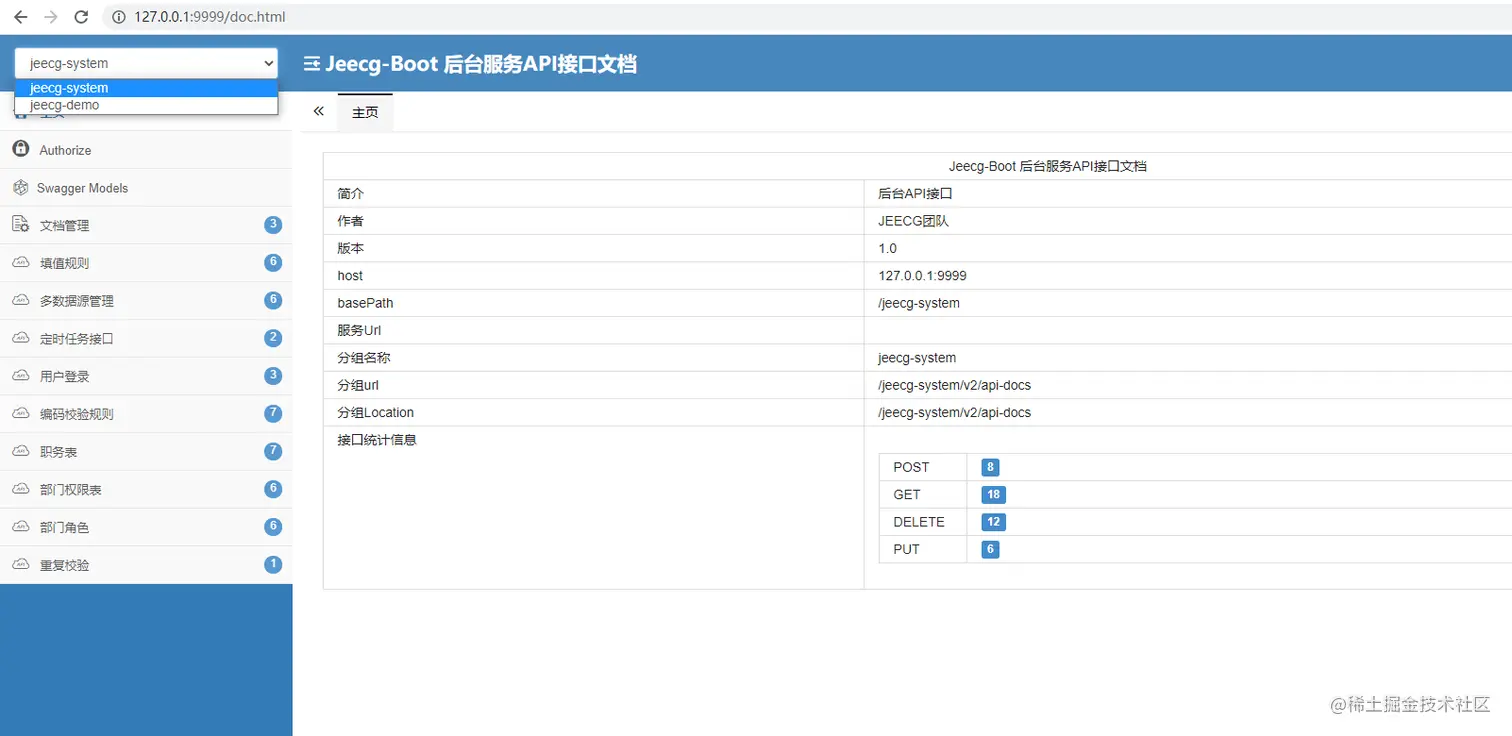Click the POST method label
The image size is (1512, 736).
tap(911, 467)
